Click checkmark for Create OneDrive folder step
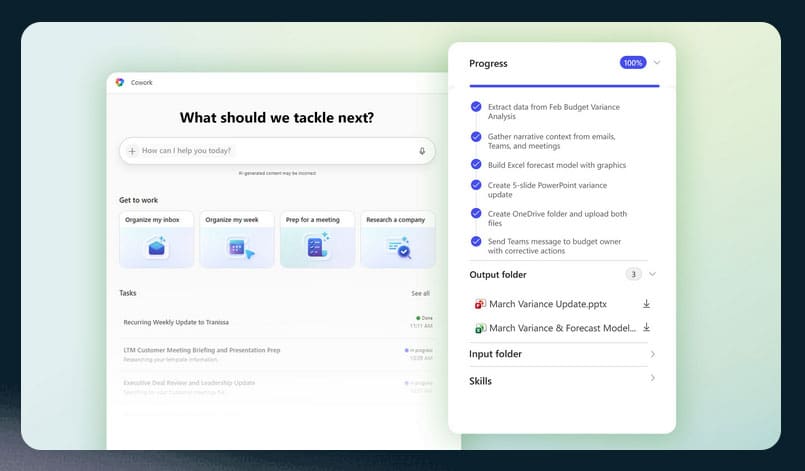805x471 pixels. [x=476, y=213]
